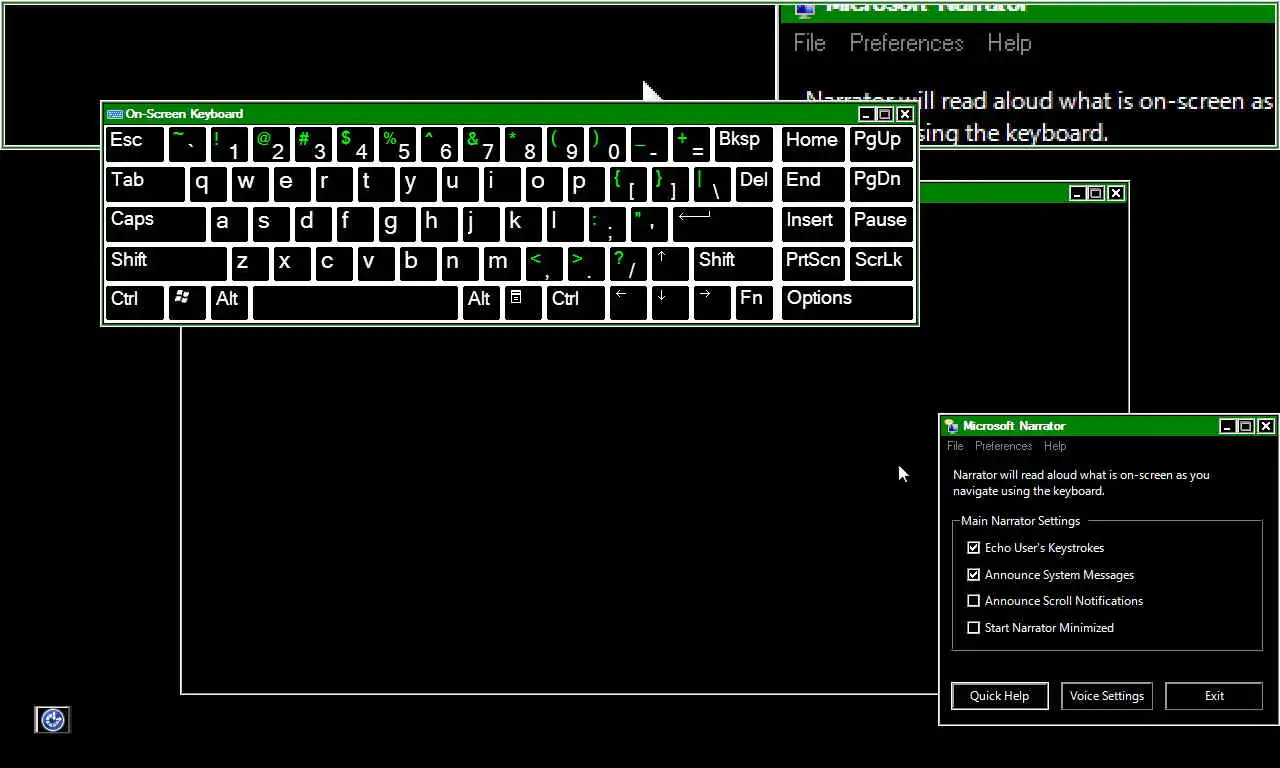Click the Quick Help button
The height and width of the screenshot is (768, 1280).
click(999, 696)
